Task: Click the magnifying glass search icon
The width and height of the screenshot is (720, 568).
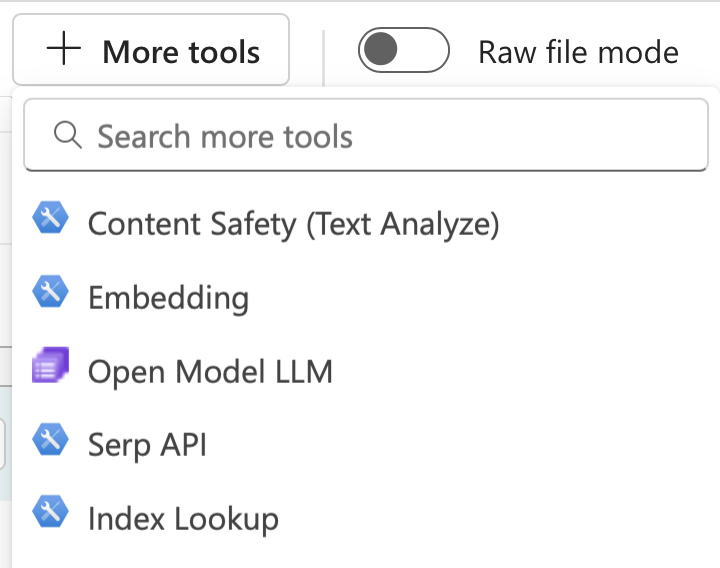Action: tap(68, 135)
